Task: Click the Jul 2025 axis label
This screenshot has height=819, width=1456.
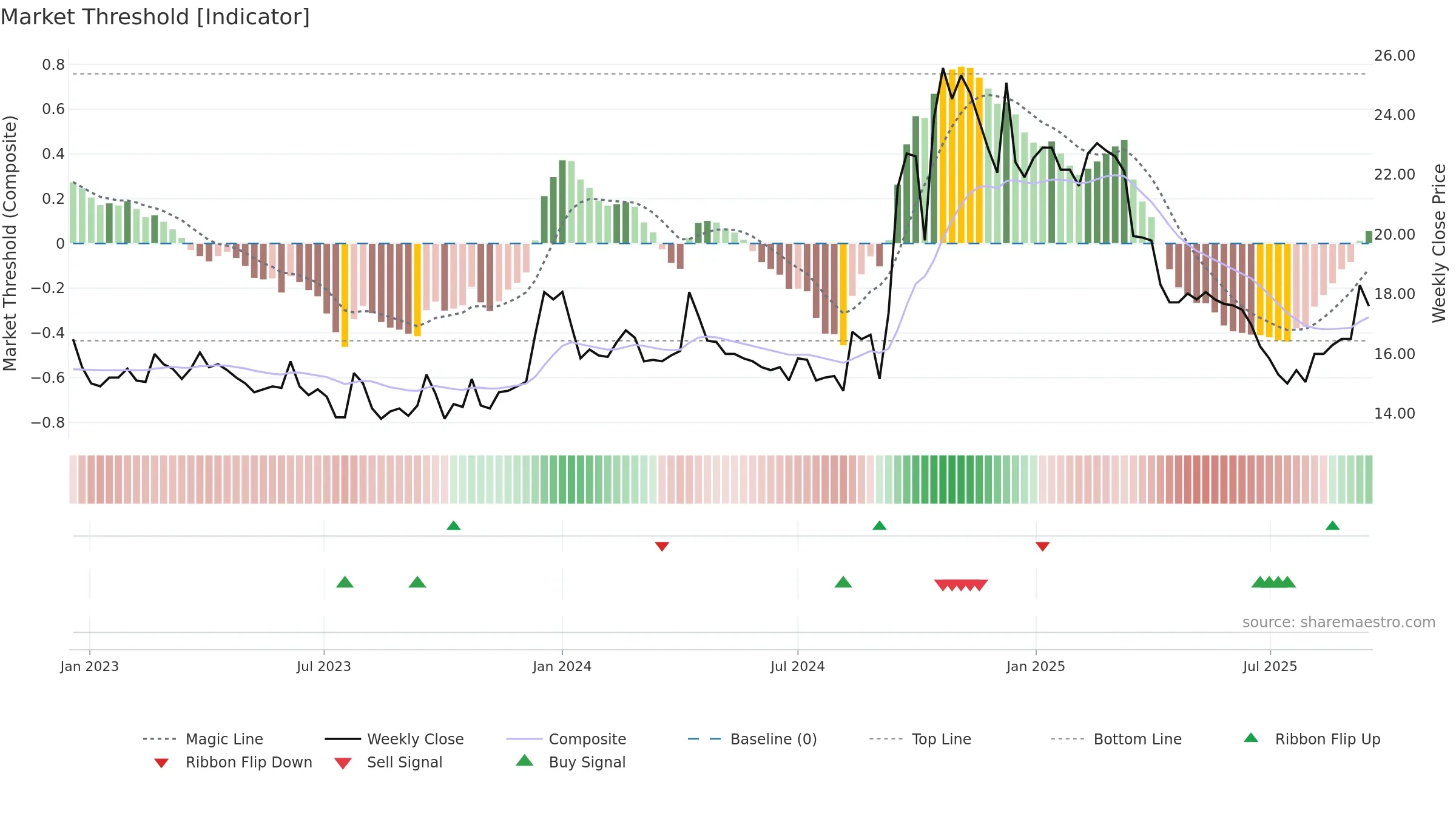Action: (x=1270, y=666)
